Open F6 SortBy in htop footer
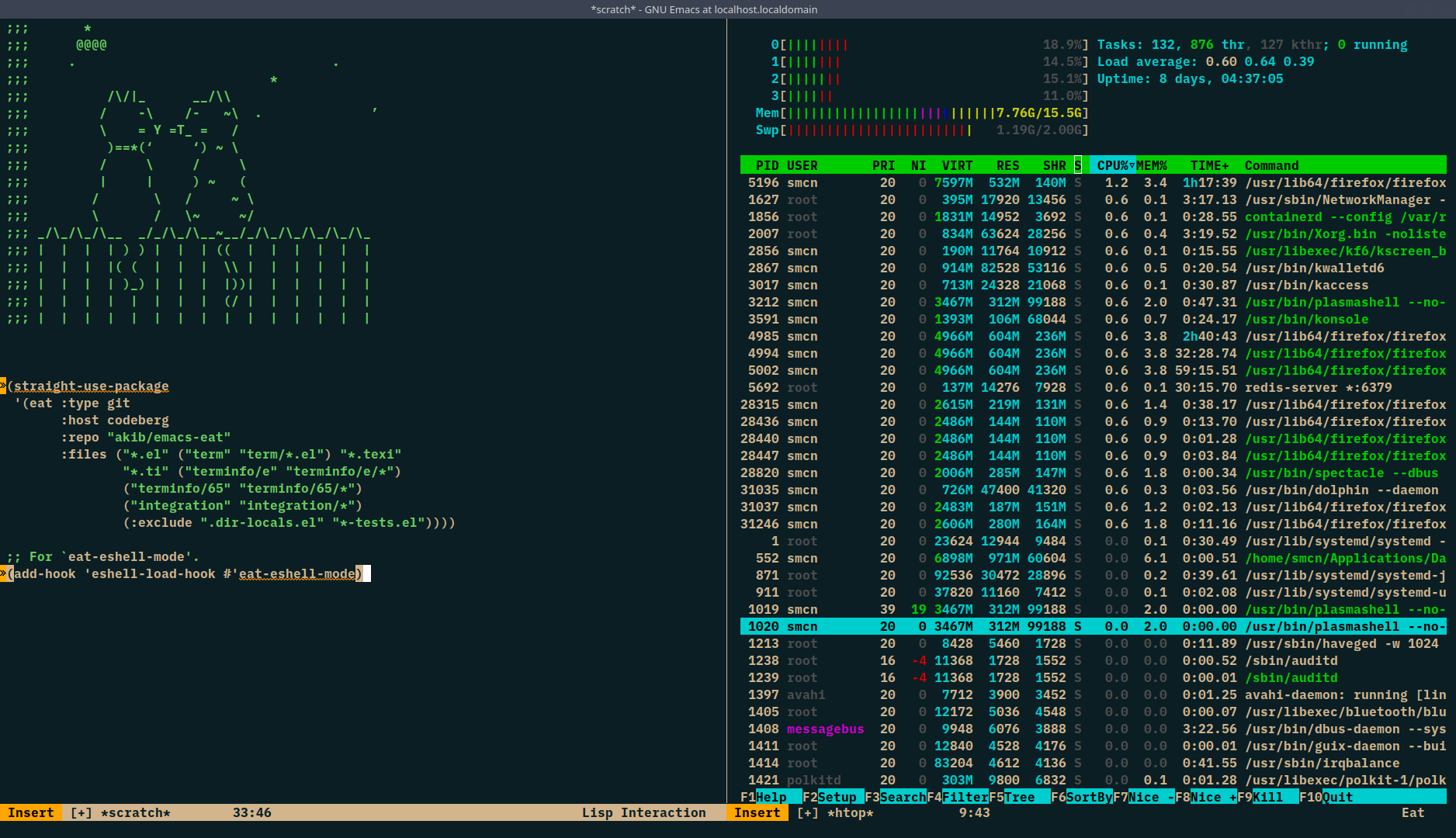 (1081, 797)
